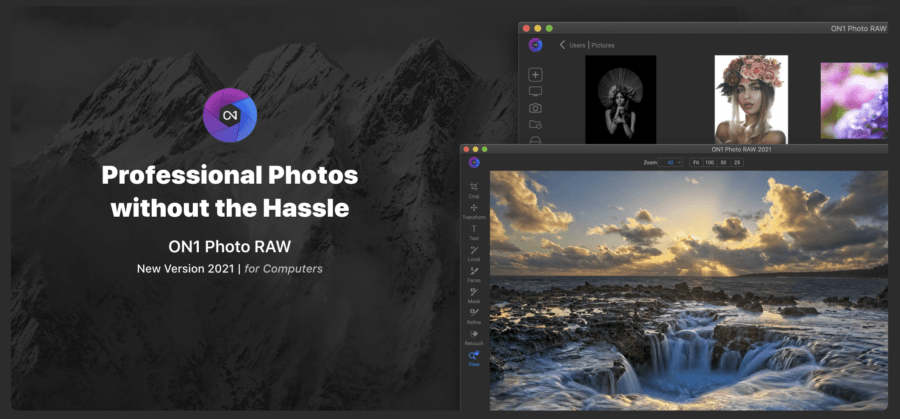Click the Users breadcrumb
The width and height of the screenshot is (900, 419).
pyautogui.click(x=577, y=45)
